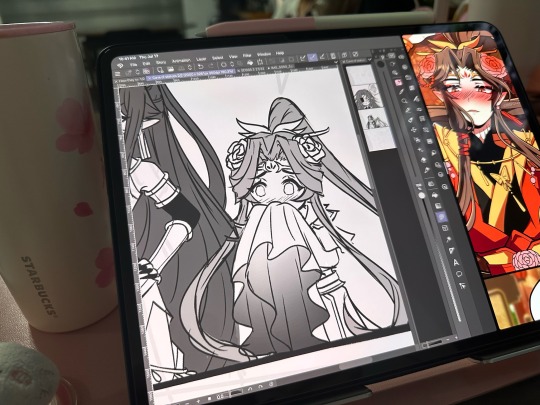540x405 pixels.
Task: Open the File menu
Action: pyautogui.click(x=133, y=65)
